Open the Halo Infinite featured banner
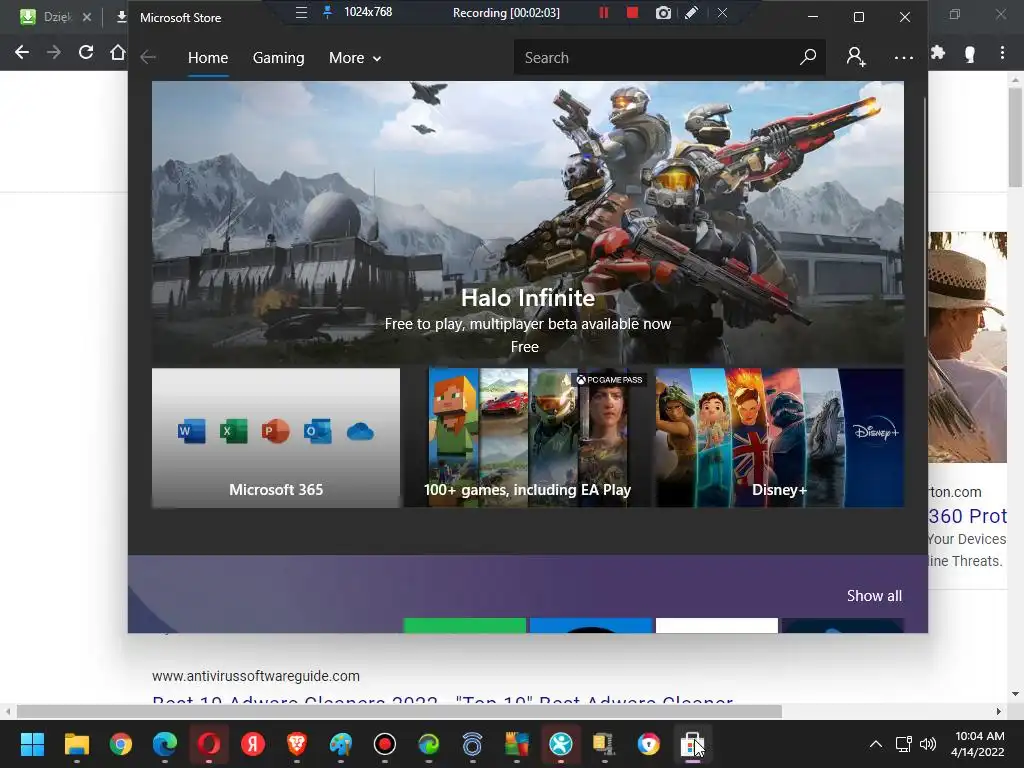The width and height of the screenshot is (1024, 768). [x=528, y=222]
